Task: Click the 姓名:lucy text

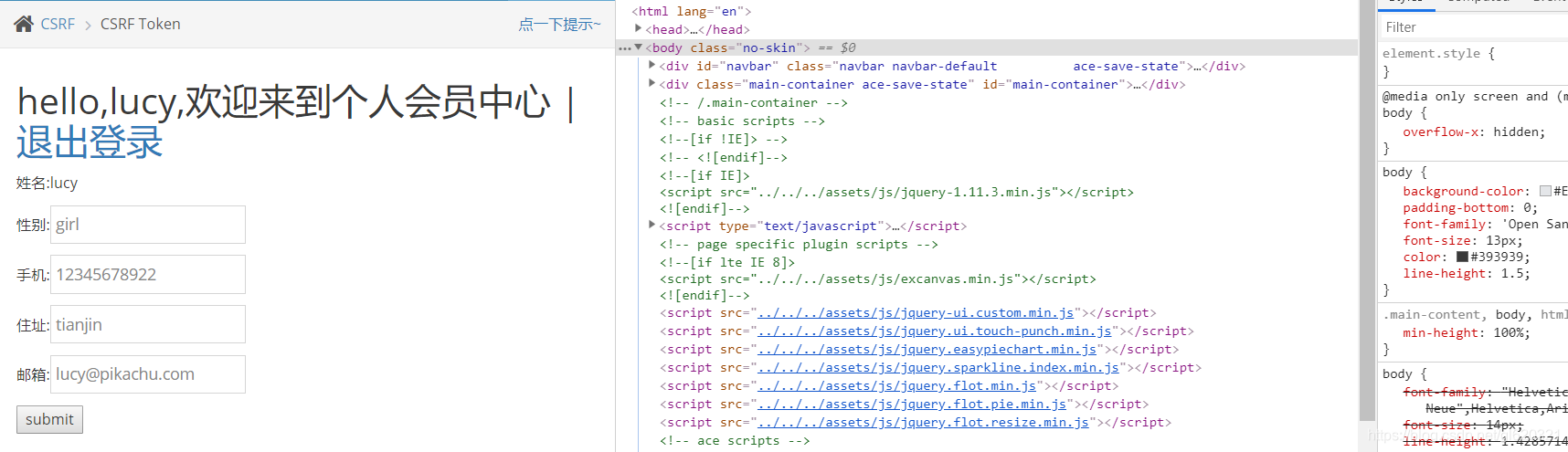Action: tap(47, 183)
